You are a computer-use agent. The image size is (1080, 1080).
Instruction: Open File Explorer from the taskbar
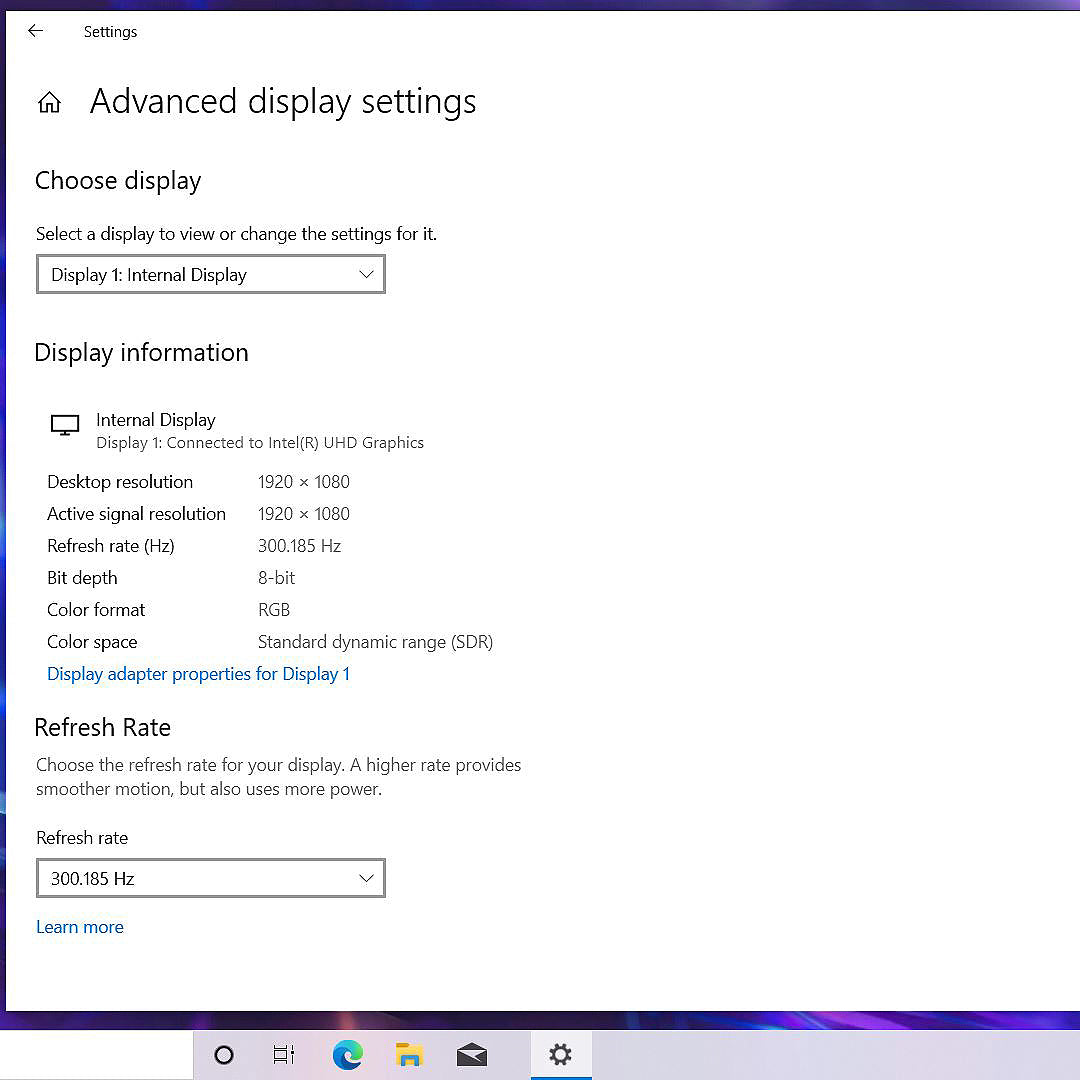click(409, 1055)
